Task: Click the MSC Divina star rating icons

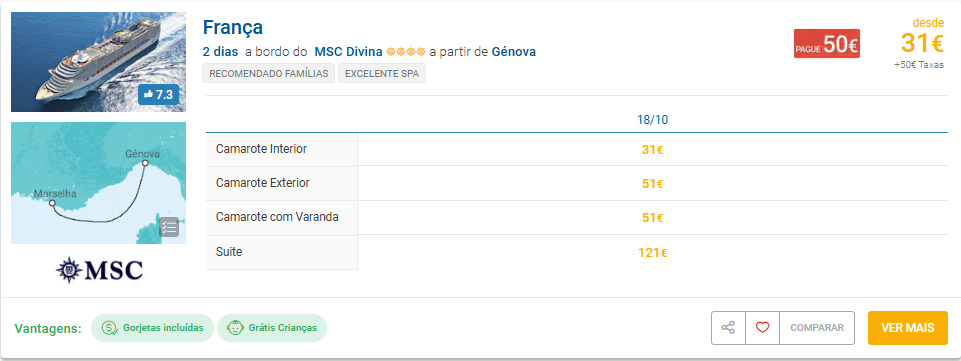Action: click(x=406, y=52)
